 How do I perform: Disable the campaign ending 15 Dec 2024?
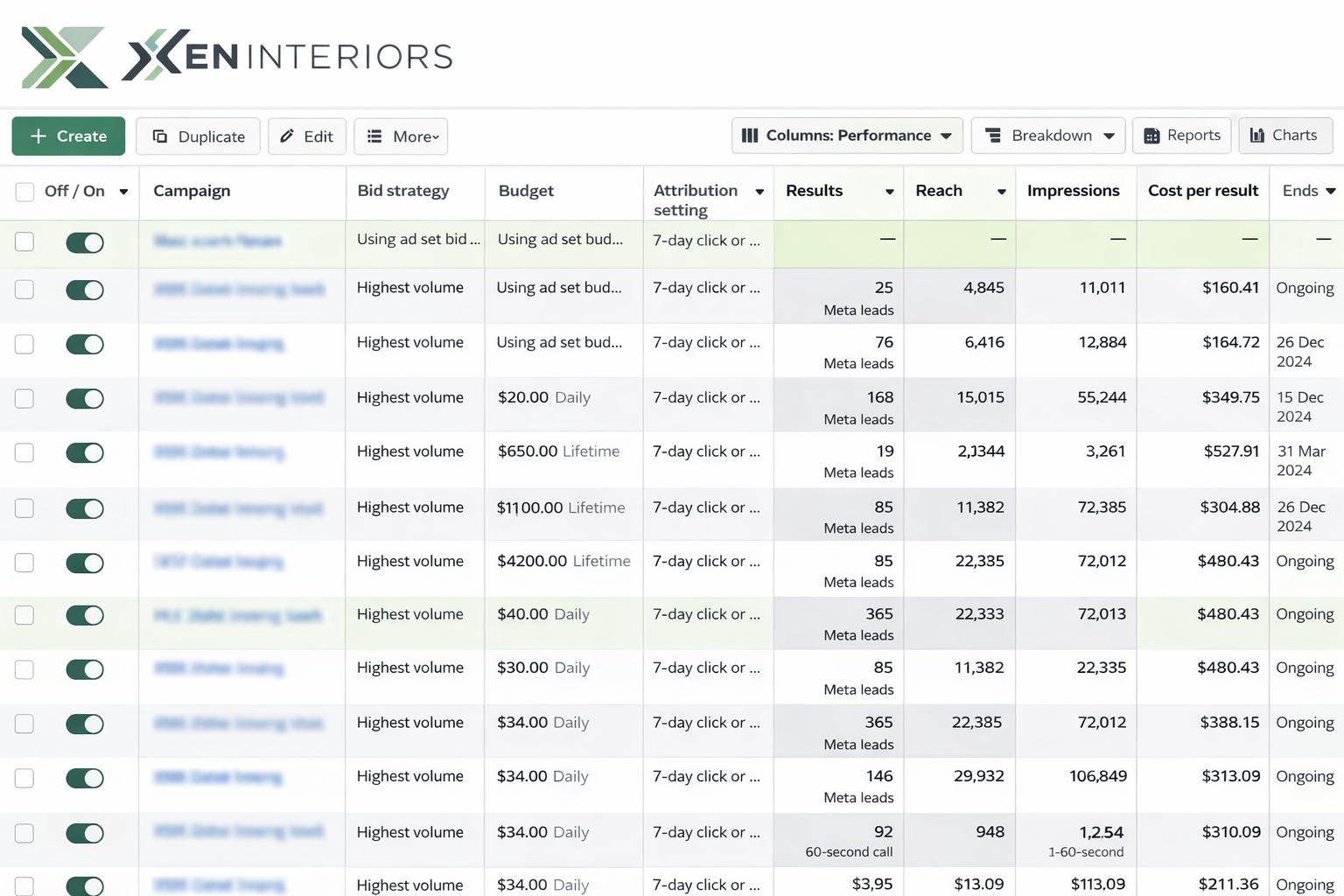point(85,398)
